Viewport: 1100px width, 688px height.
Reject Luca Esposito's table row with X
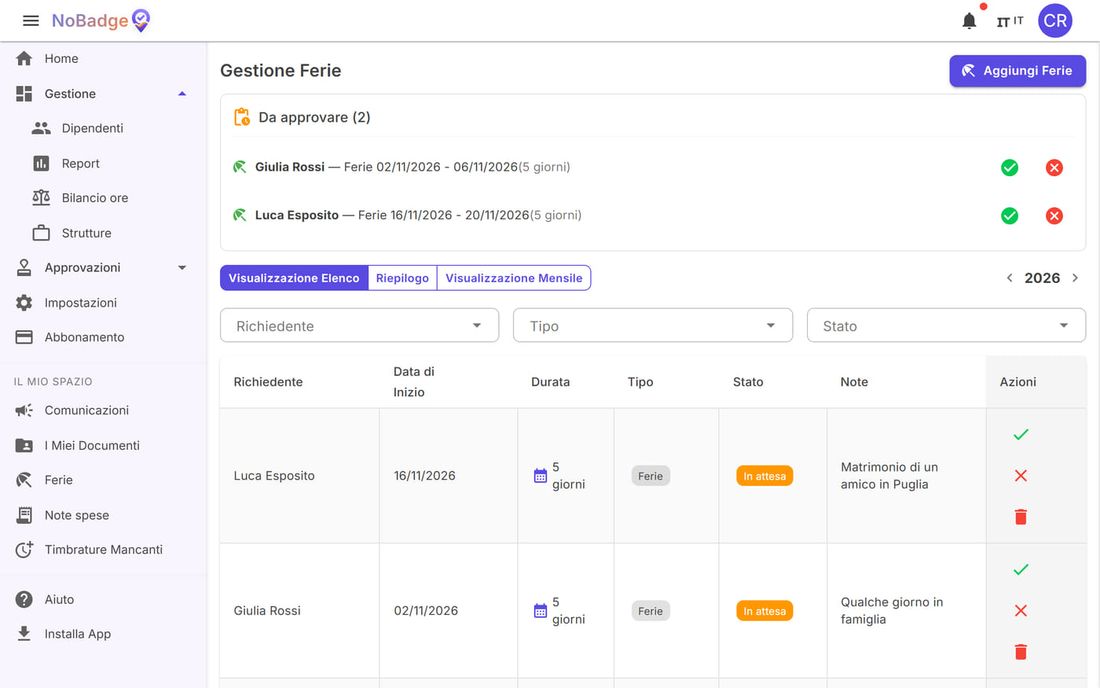1021,475
